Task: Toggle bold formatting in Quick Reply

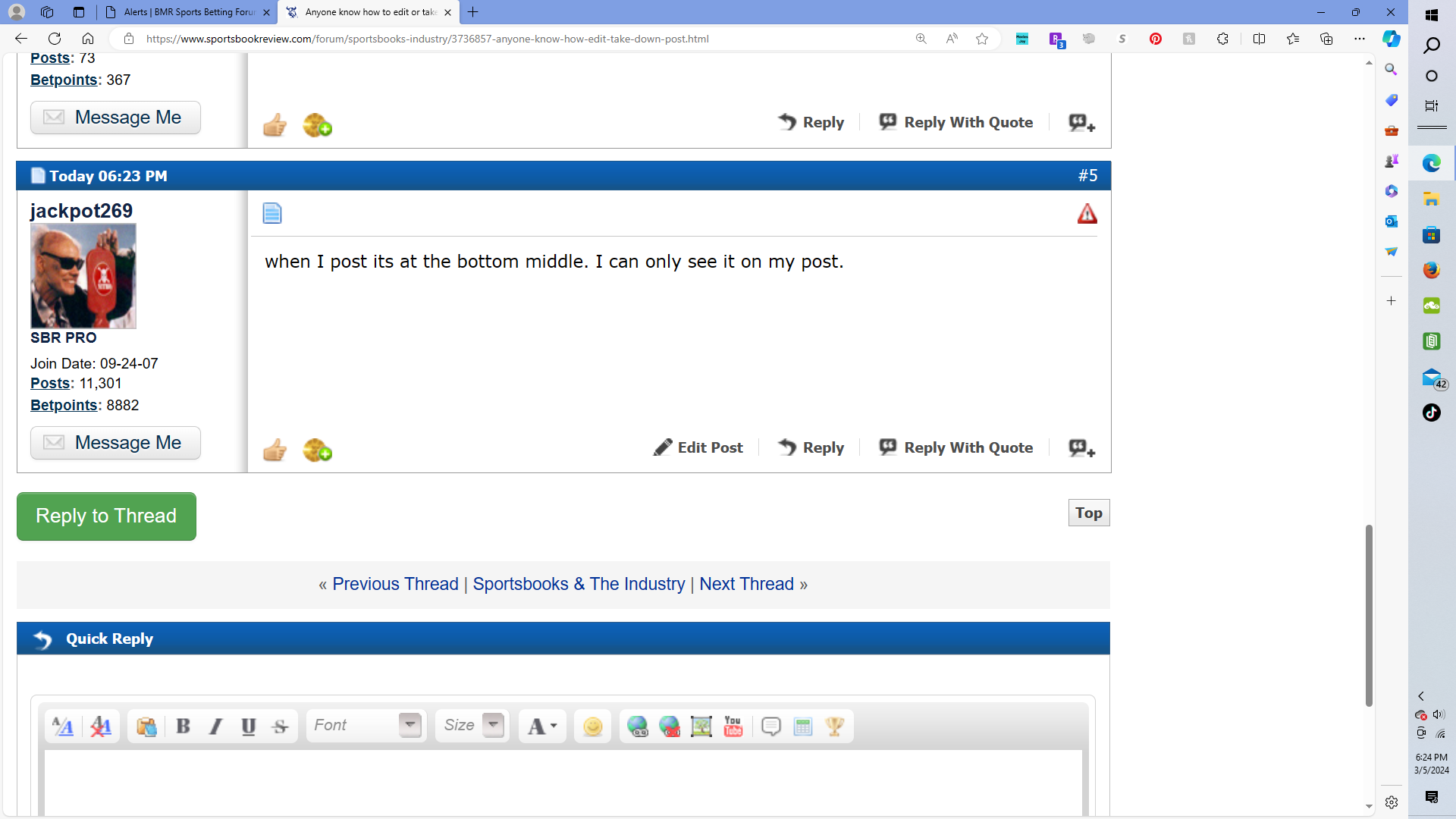Action: coord(183,726)
